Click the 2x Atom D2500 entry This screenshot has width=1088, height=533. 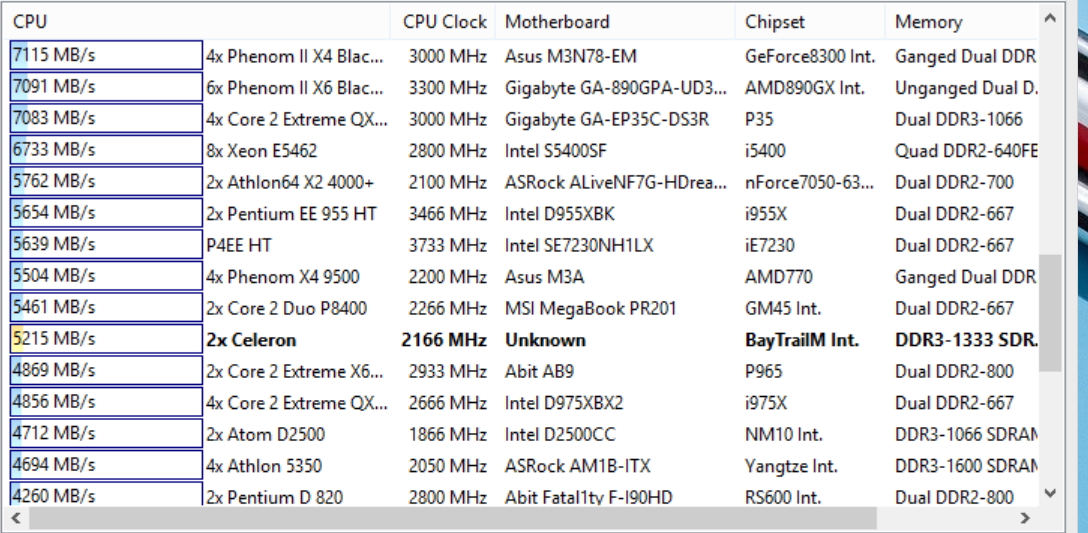click(265, 434)
